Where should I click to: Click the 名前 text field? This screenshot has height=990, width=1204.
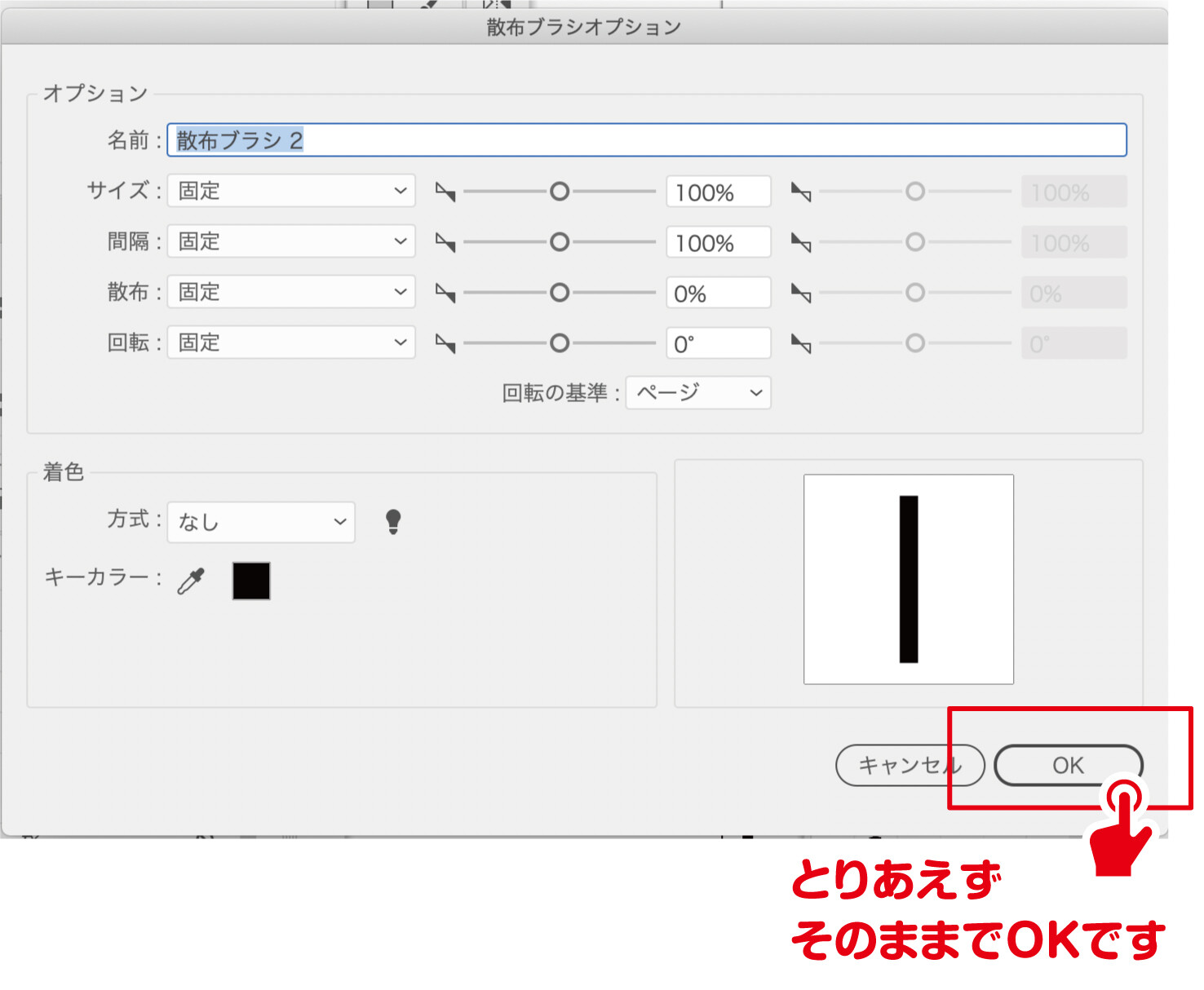pos(646,140)
